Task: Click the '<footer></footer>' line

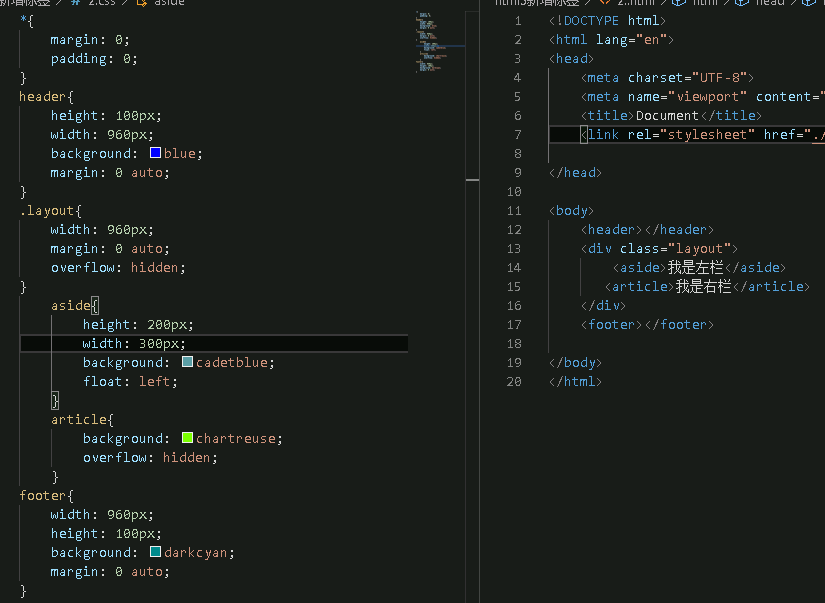Action: 647,325
